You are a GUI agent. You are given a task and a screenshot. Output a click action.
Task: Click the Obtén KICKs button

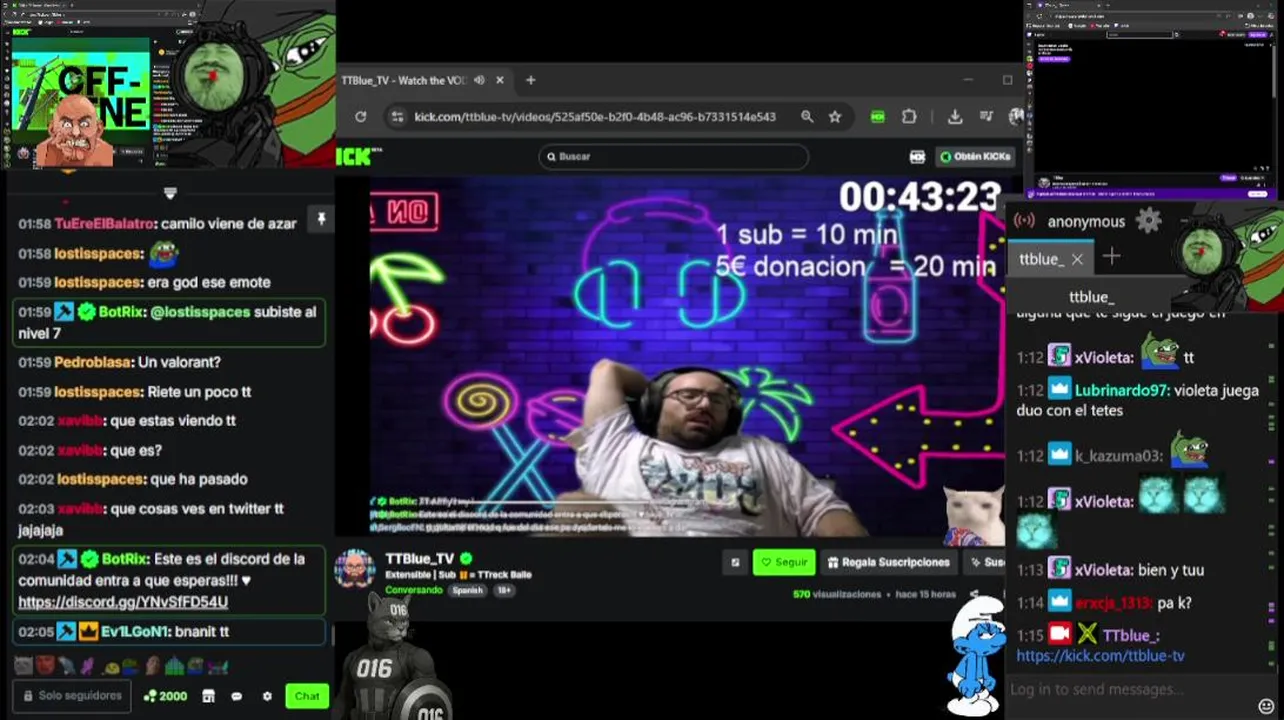click(x=976, y=156)
